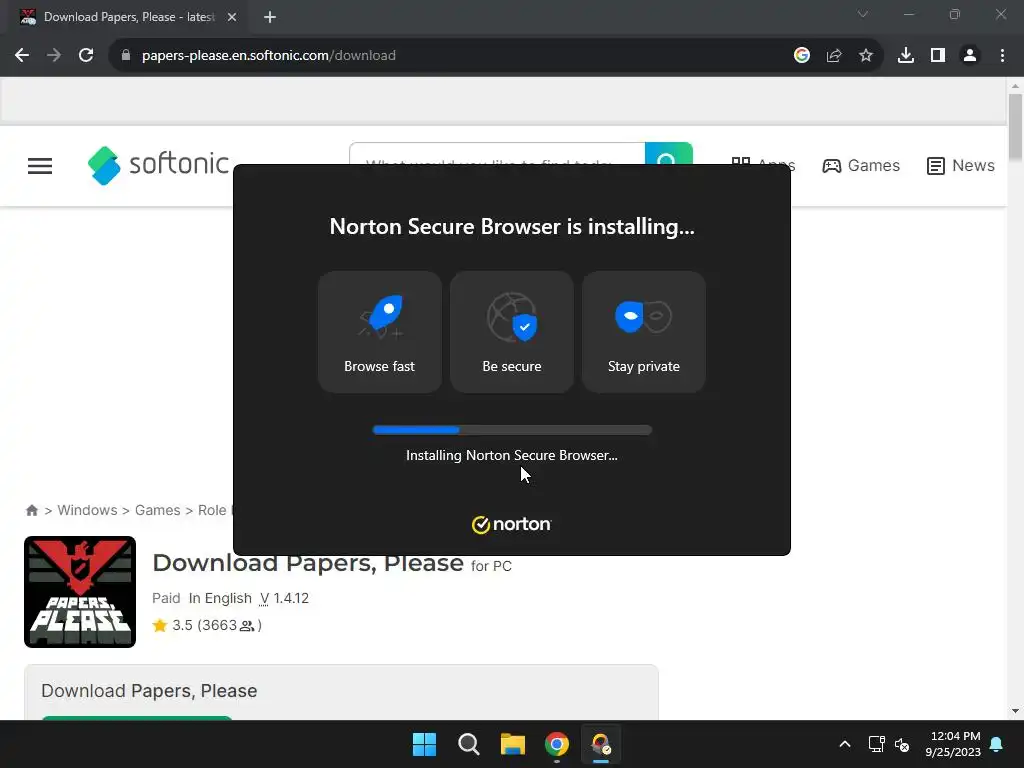Click the Norton installer taskbar icon

tap(601, 744)
